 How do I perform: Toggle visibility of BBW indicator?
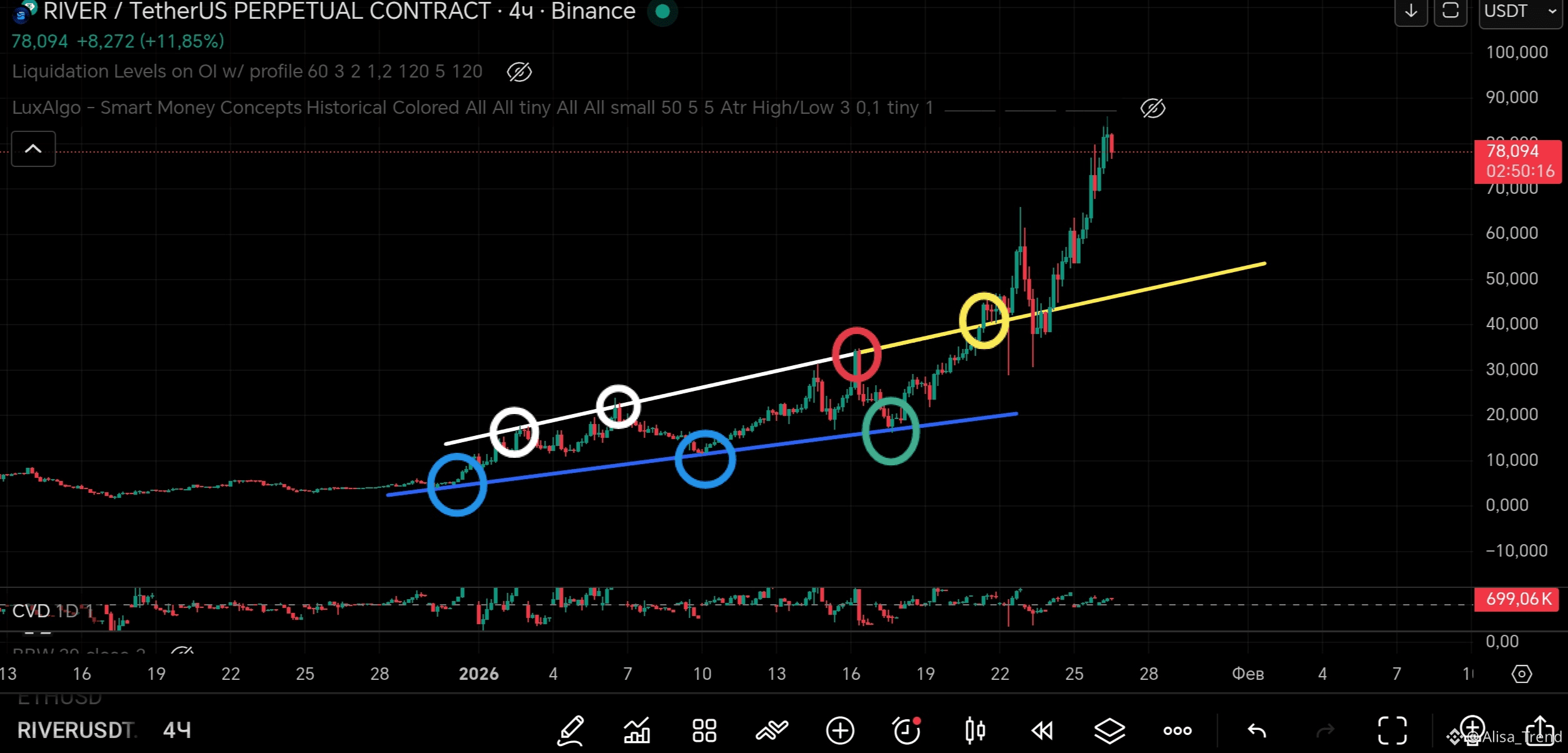pyautogui.click(x=182, y=651)
